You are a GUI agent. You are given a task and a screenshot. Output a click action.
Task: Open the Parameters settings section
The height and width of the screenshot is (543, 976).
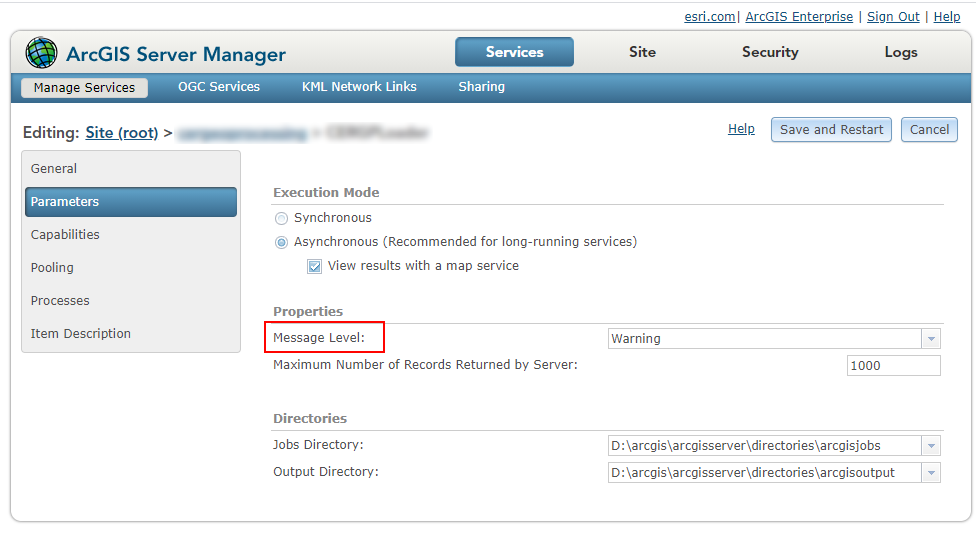pos(131,202)
